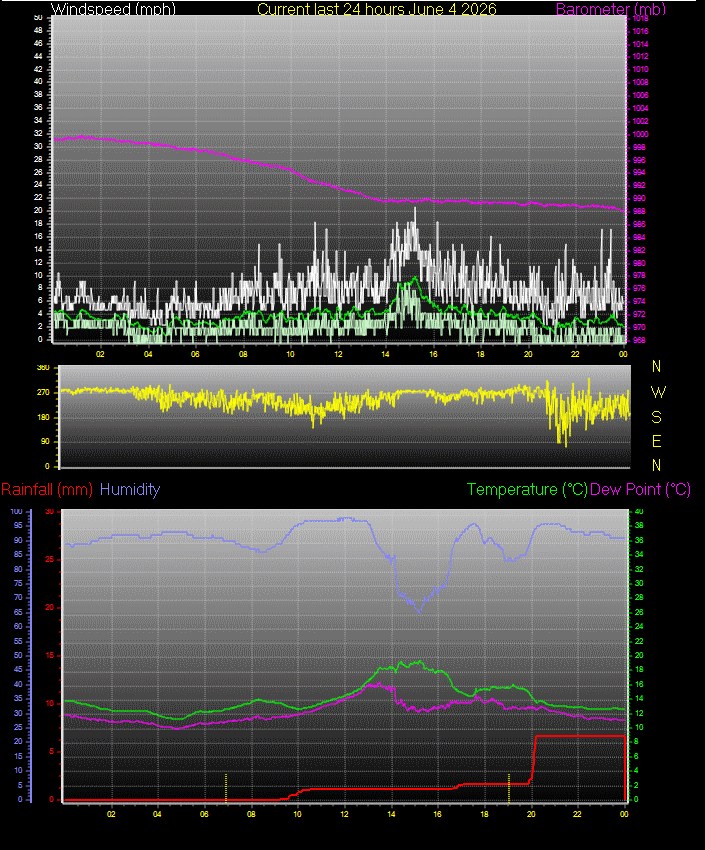Click the red 25 mark on rainfall scale
The height and width of the screenshot is (850, 705).
[x=49, y=559]
